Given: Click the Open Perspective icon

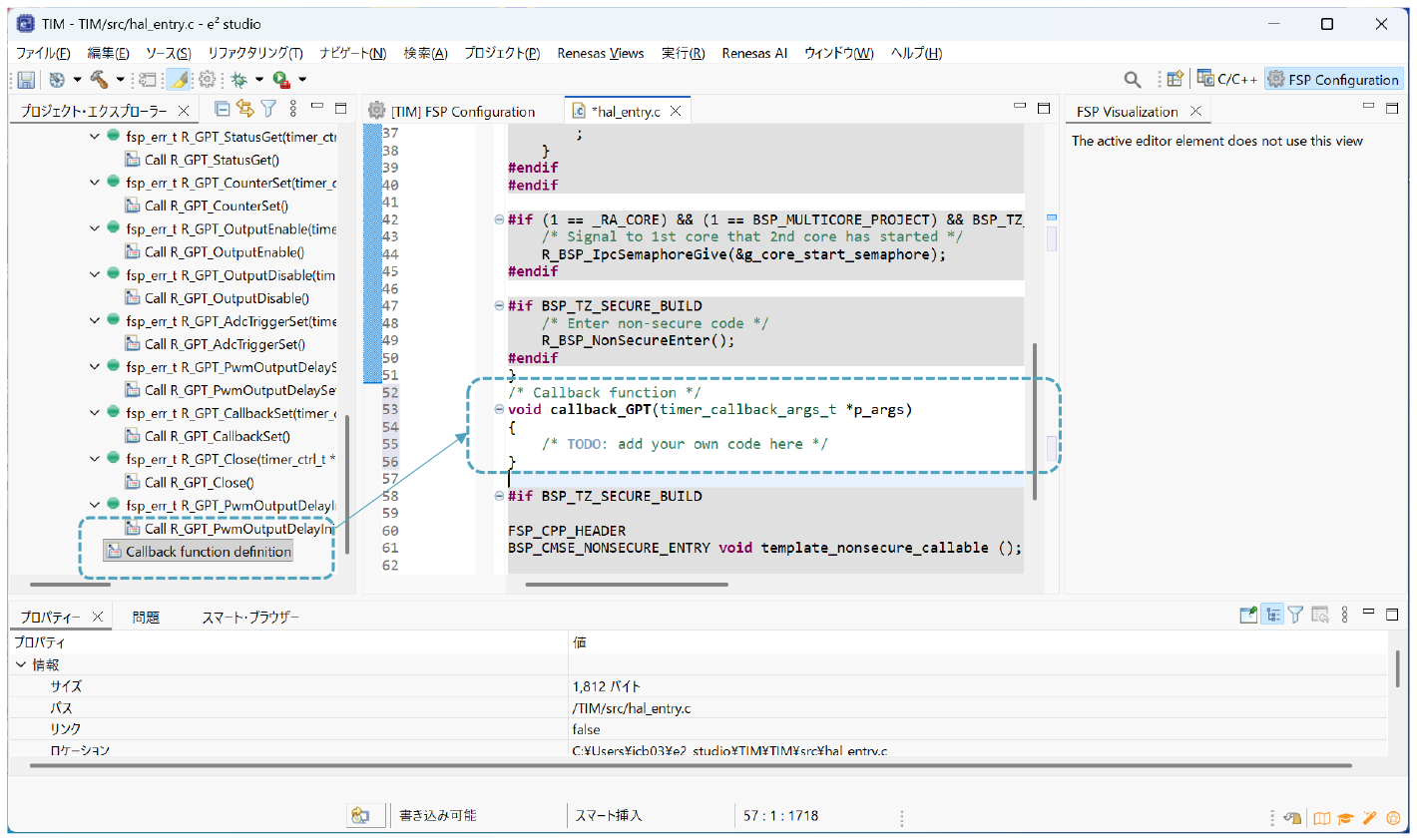Looking at the screenshot, I should [x=1175, y=80].
